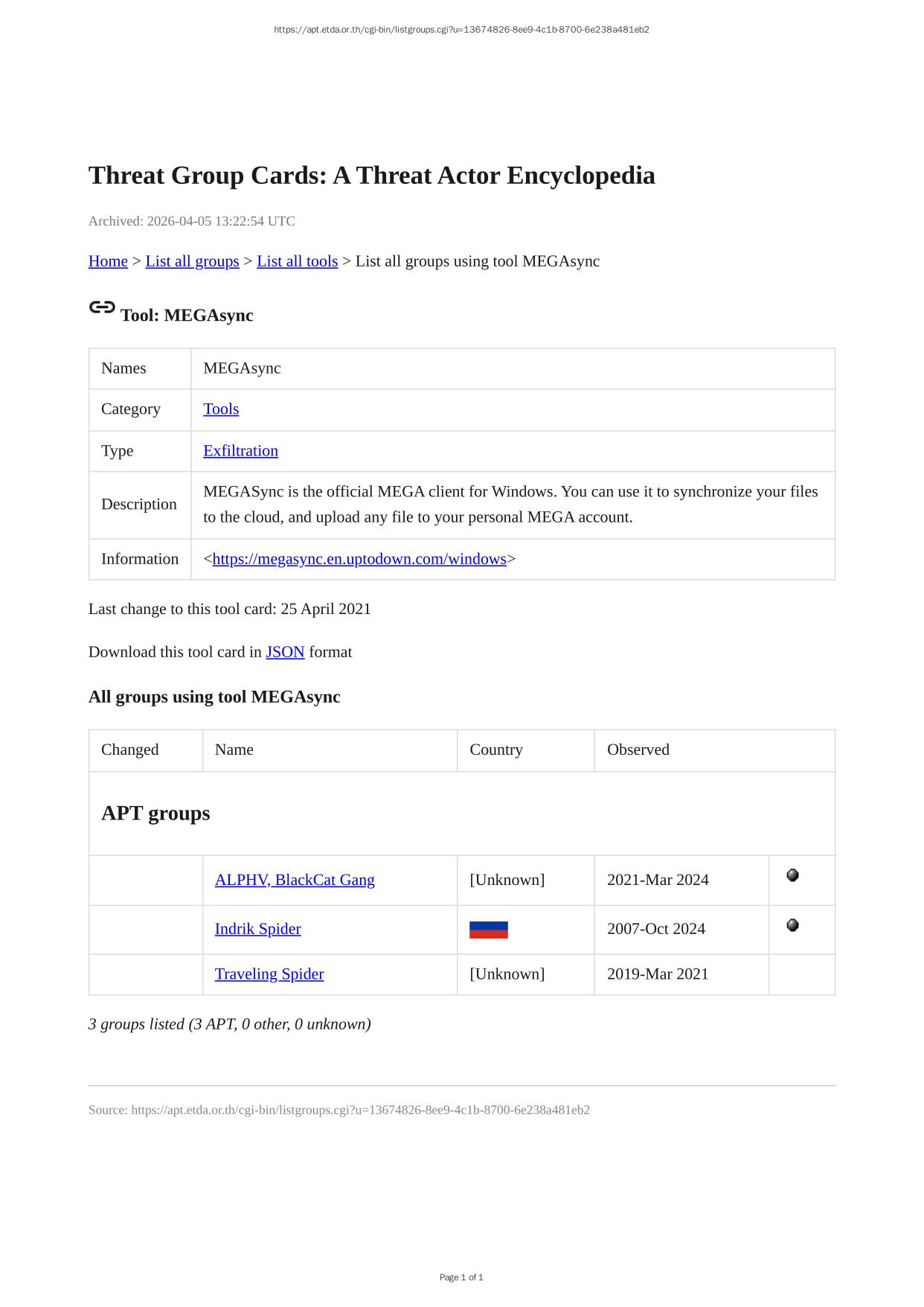Open the List all tools breadcrumb
Image resolution: width=924 pixels, height=1307 pixels.
297,261
